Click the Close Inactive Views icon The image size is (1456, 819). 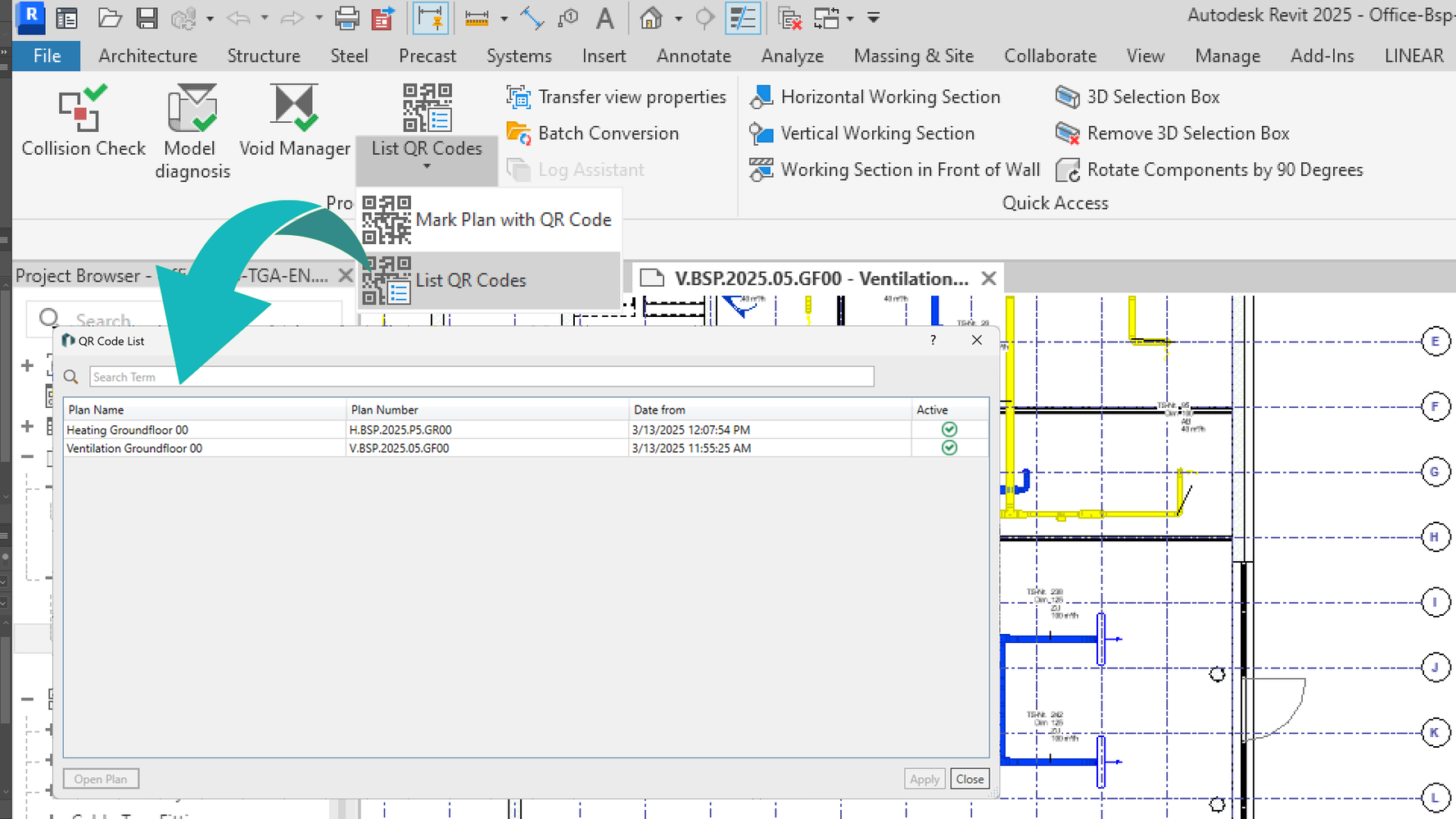pos(790,18)
